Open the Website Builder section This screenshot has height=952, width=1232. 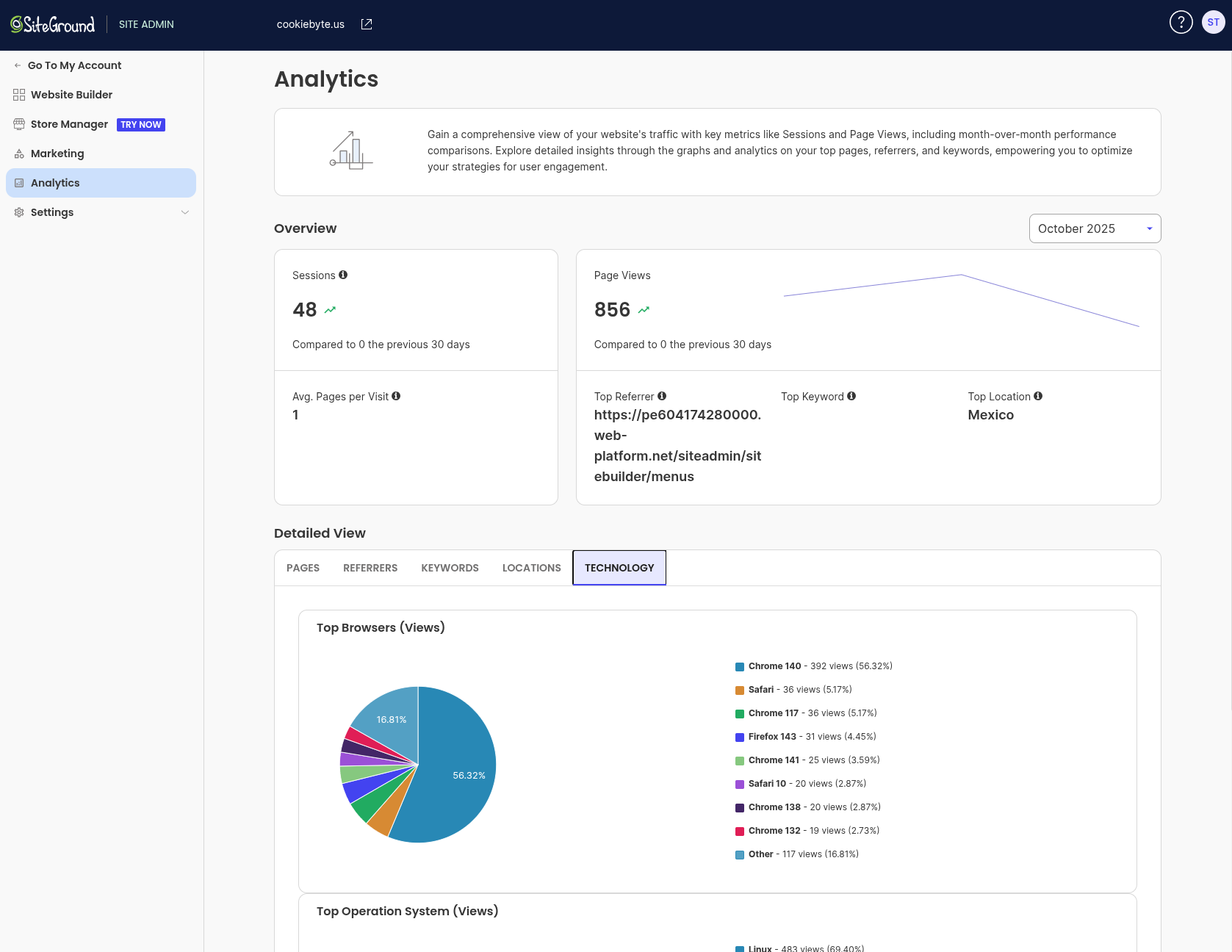[x=71, y=95]
